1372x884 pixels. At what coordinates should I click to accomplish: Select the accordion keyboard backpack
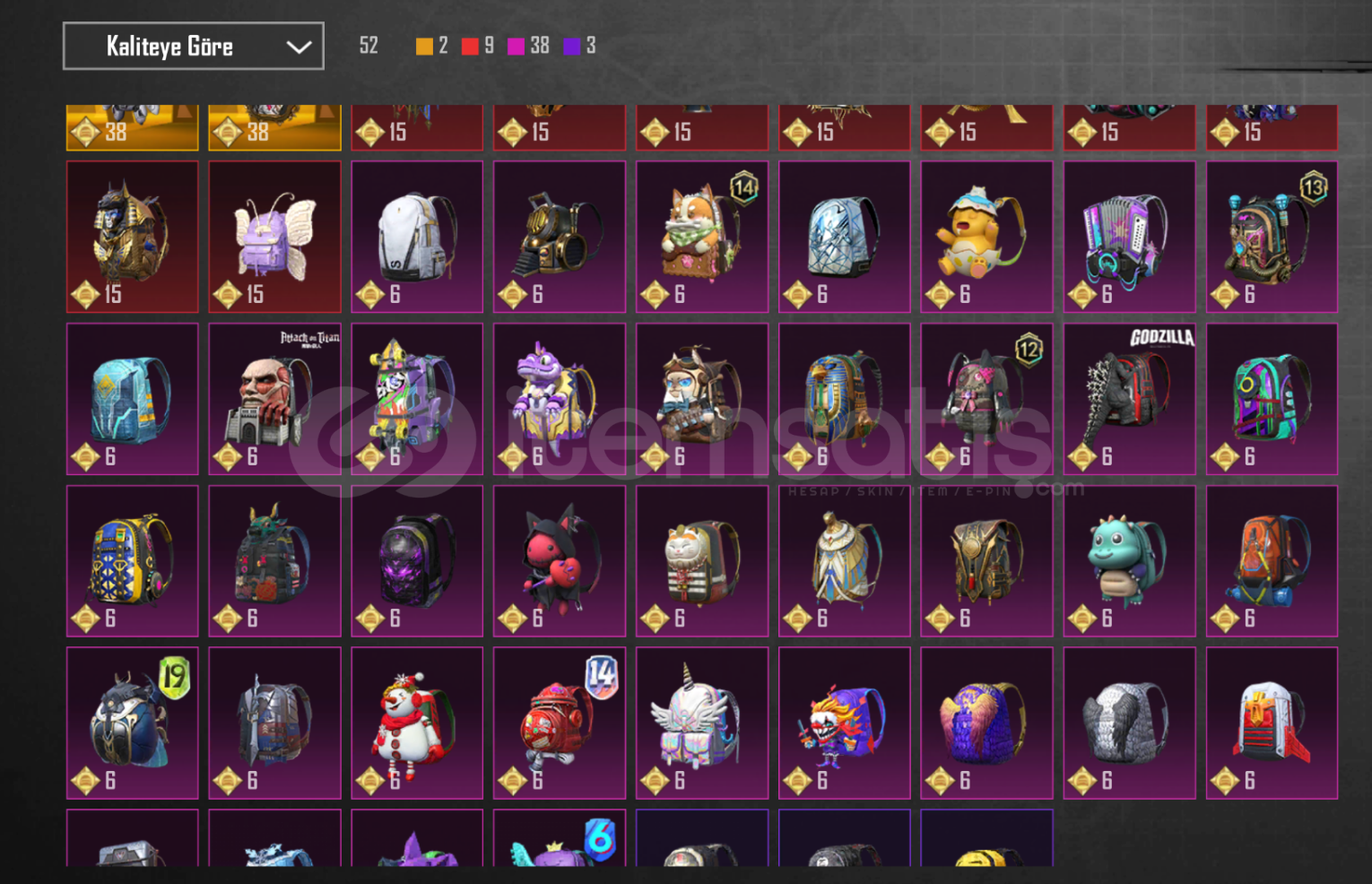pos(1129,237)
